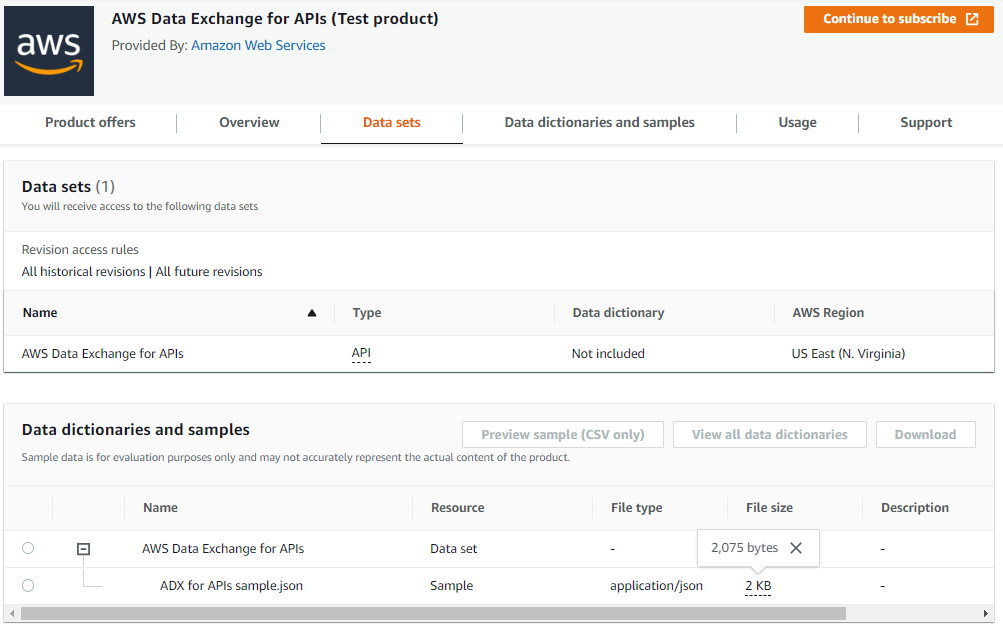Open the Support tab

click(926, 122)
